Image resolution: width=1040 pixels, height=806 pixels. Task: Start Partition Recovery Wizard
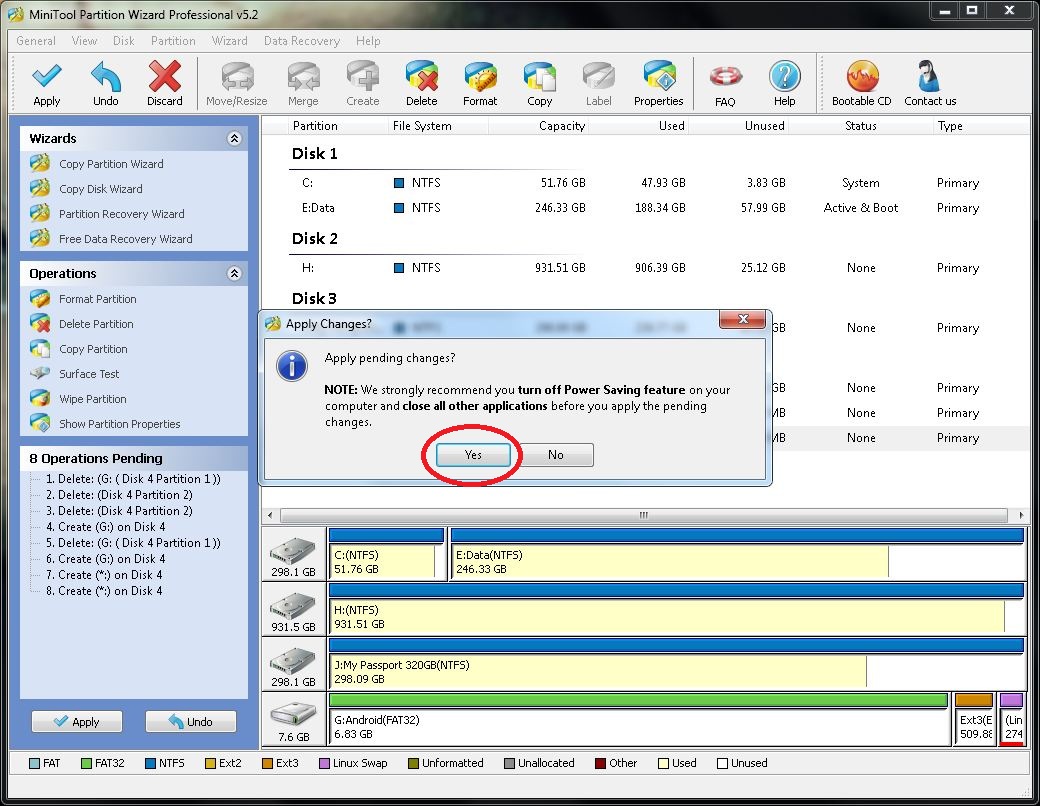tap(121, 214)
